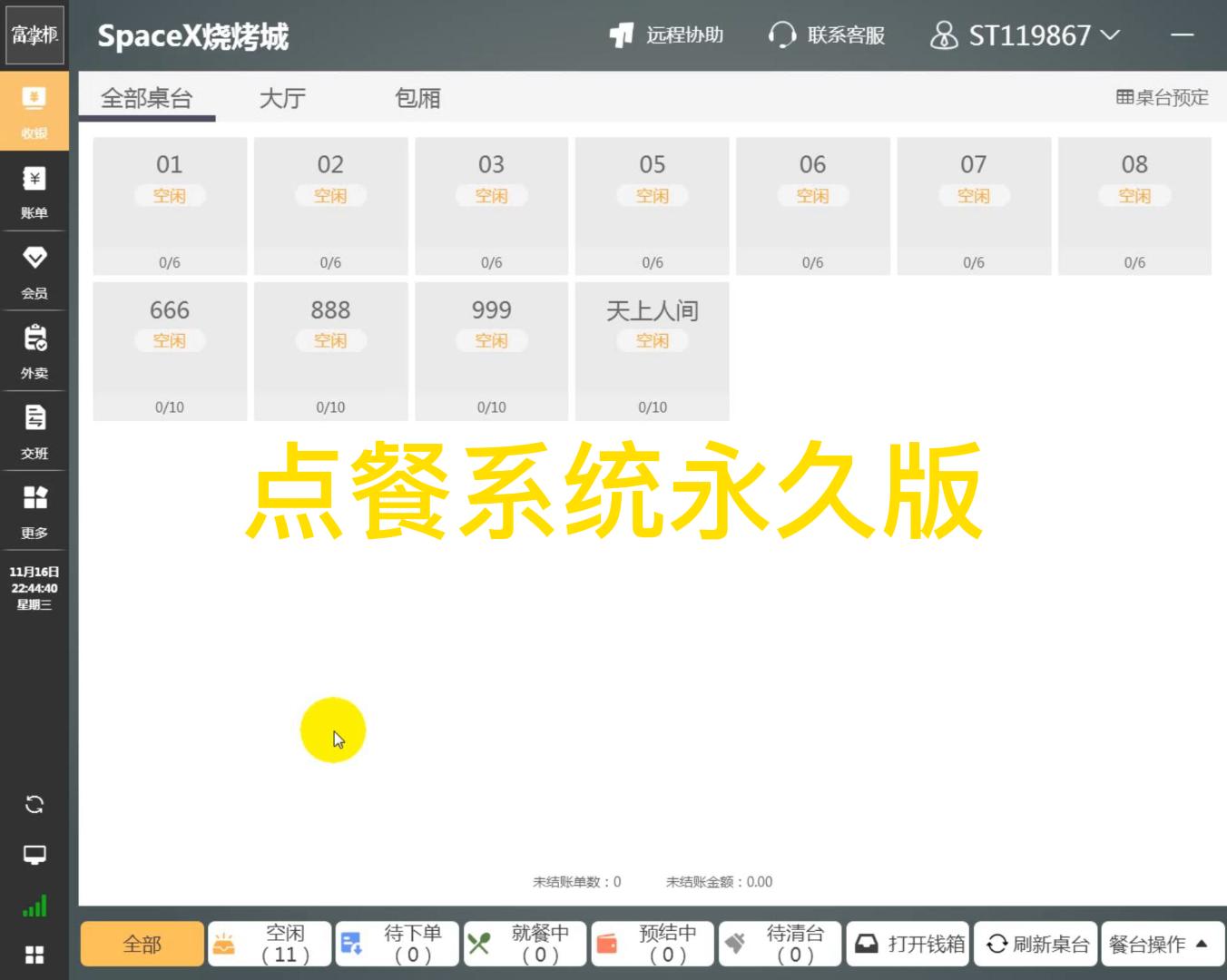Switch to the 全部桌台 tab
Viewport: 1227px width, 980px height.
click(146, 98)
